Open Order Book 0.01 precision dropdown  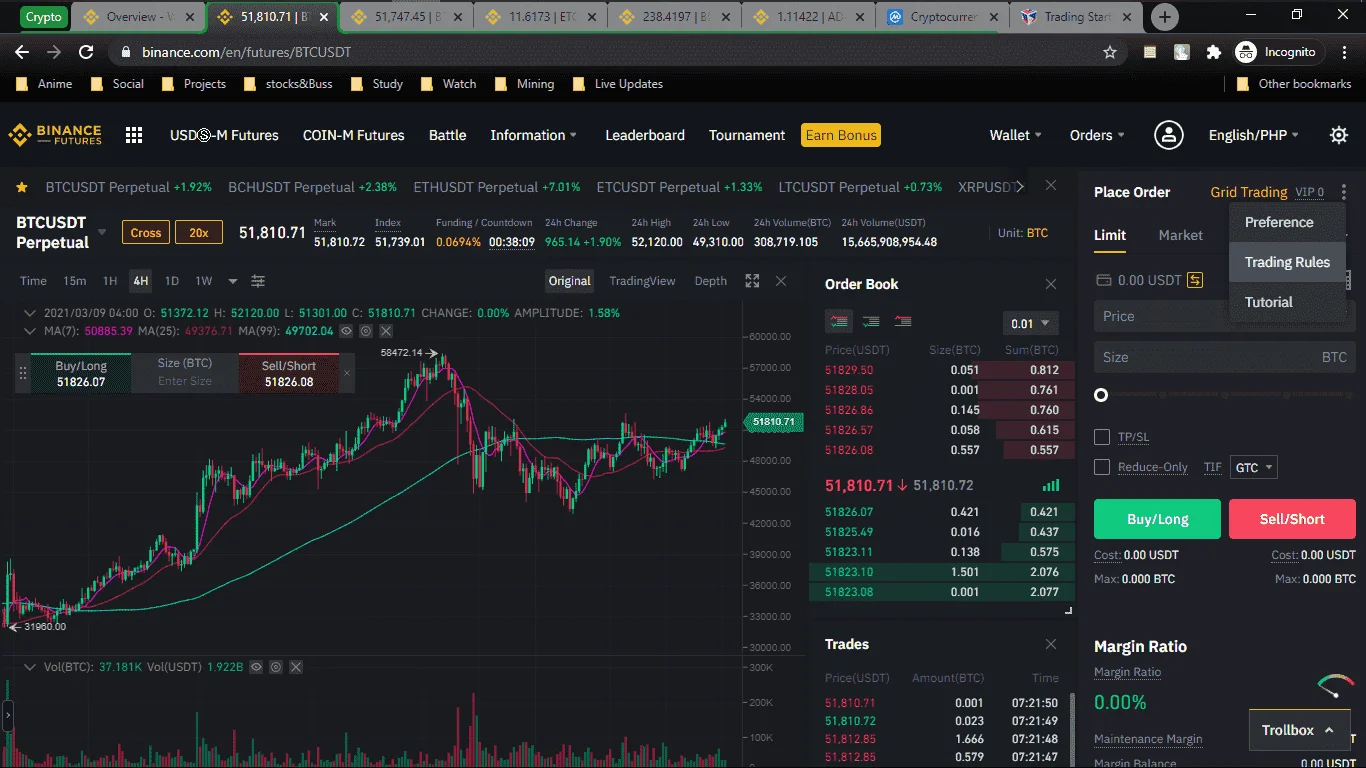1030,323
